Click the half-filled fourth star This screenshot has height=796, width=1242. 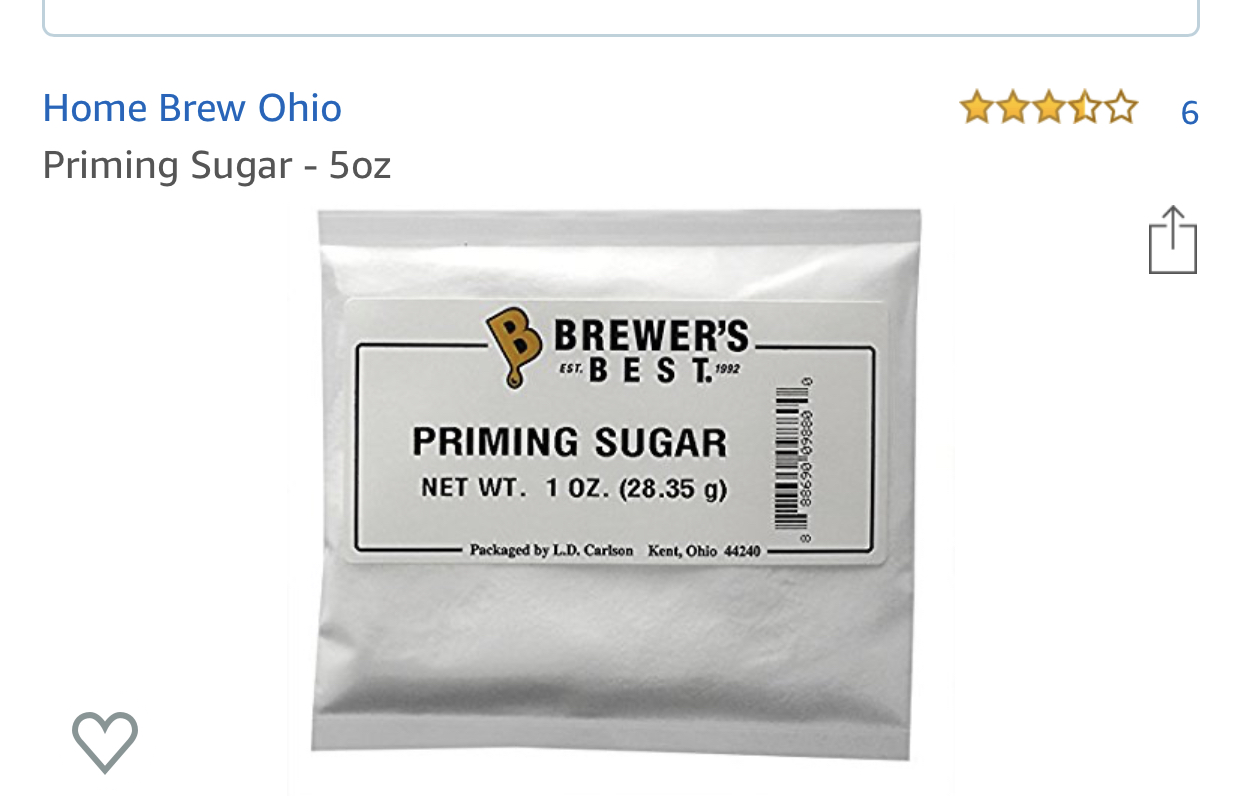point(1084,107)
